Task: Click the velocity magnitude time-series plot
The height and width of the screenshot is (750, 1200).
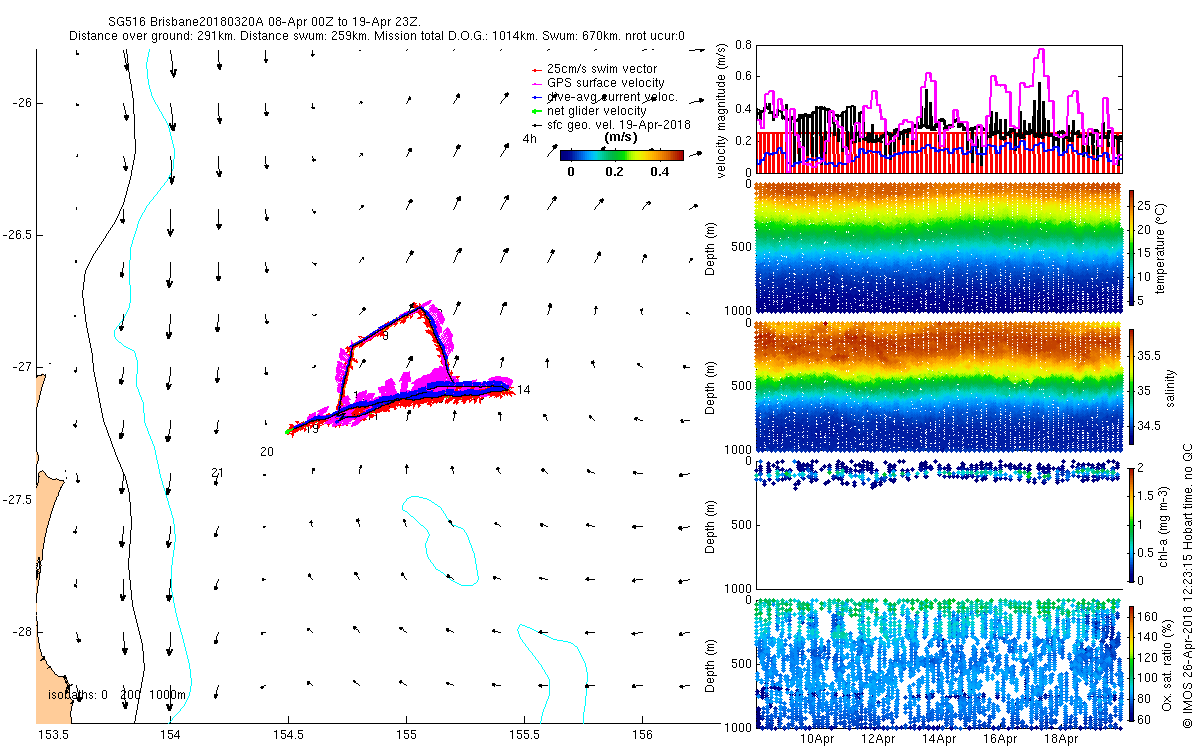Action: click(x=939, y=108)
